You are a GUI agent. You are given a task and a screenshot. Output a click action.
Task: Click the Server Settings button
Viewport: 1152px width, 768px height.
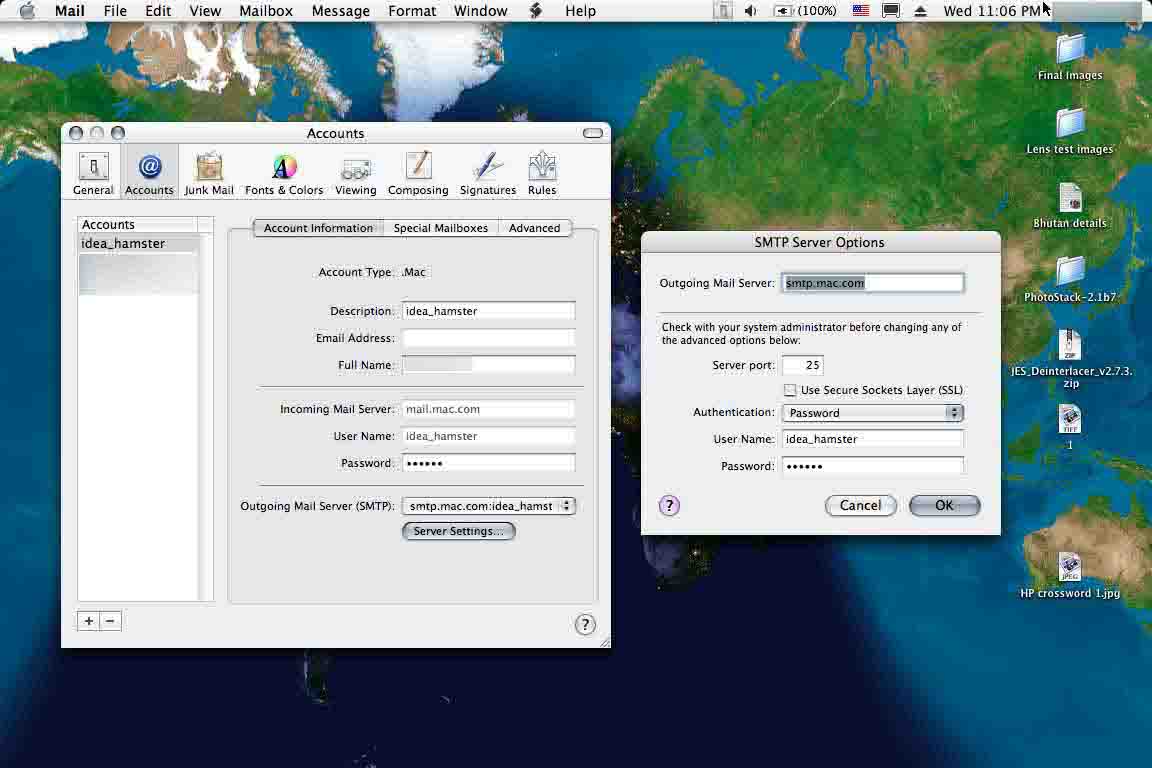point(458,531)
